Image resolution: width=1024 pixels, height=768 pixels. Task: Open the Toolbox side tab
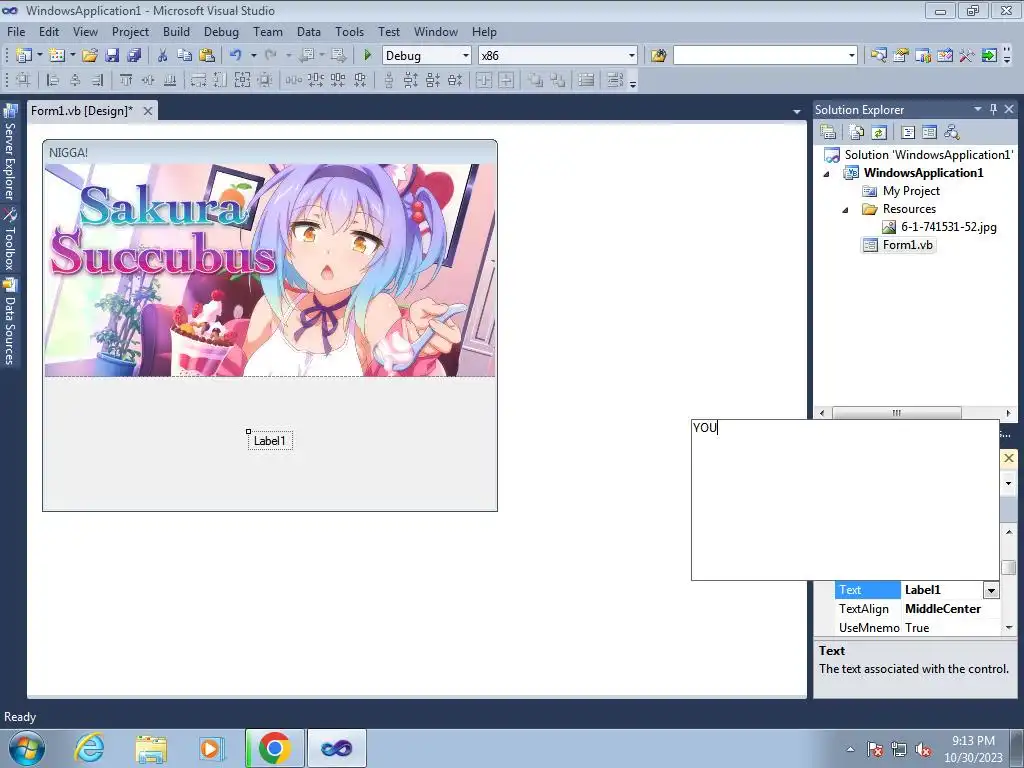tap(10, 240)
